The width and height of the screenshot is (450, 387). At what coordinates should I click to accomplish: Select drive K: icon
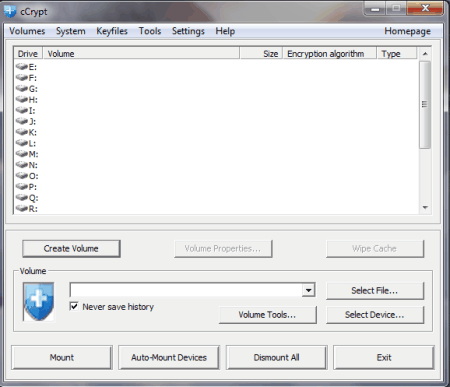coord(22,132)
